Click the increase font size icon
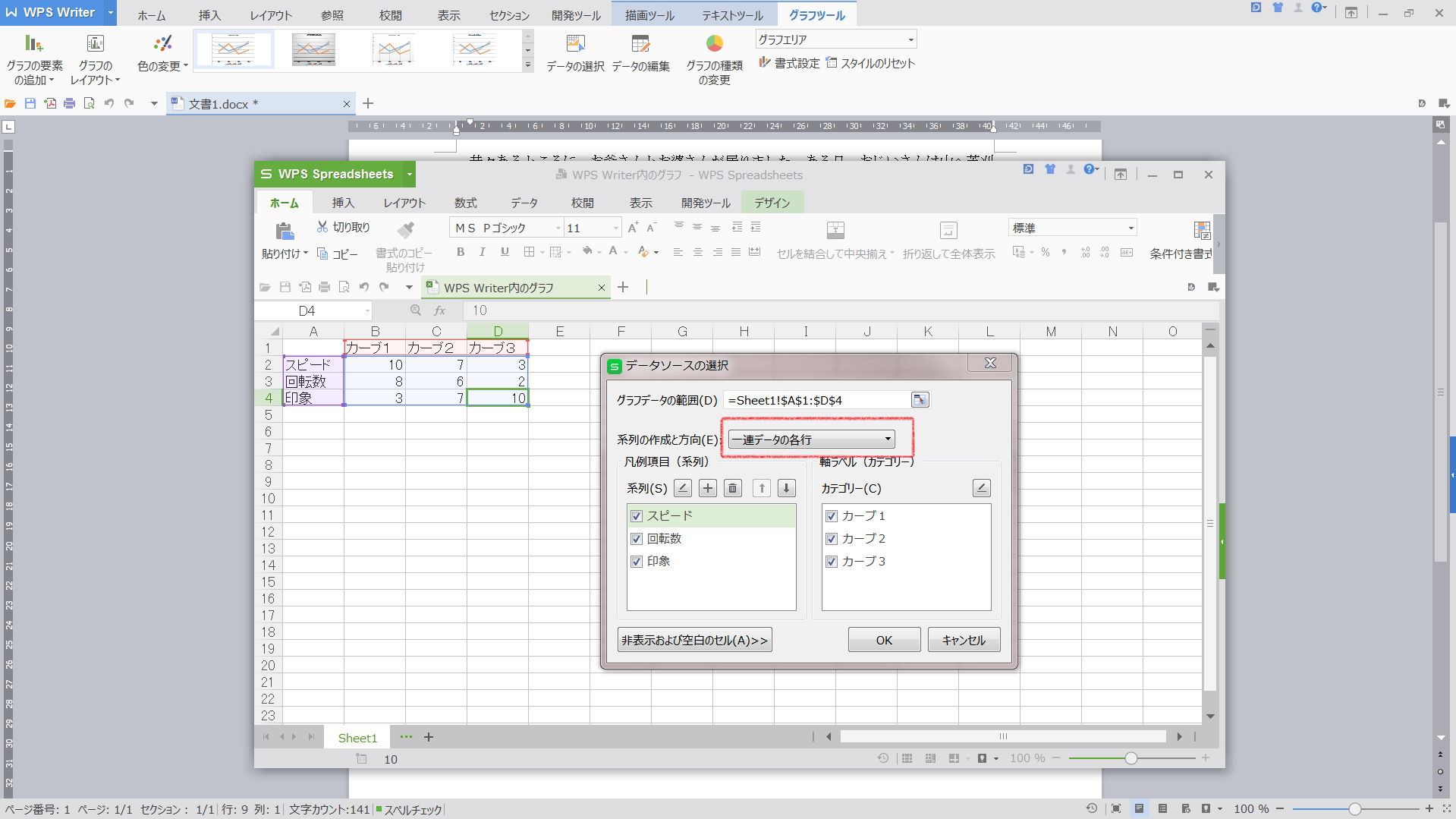 [633, 227]
